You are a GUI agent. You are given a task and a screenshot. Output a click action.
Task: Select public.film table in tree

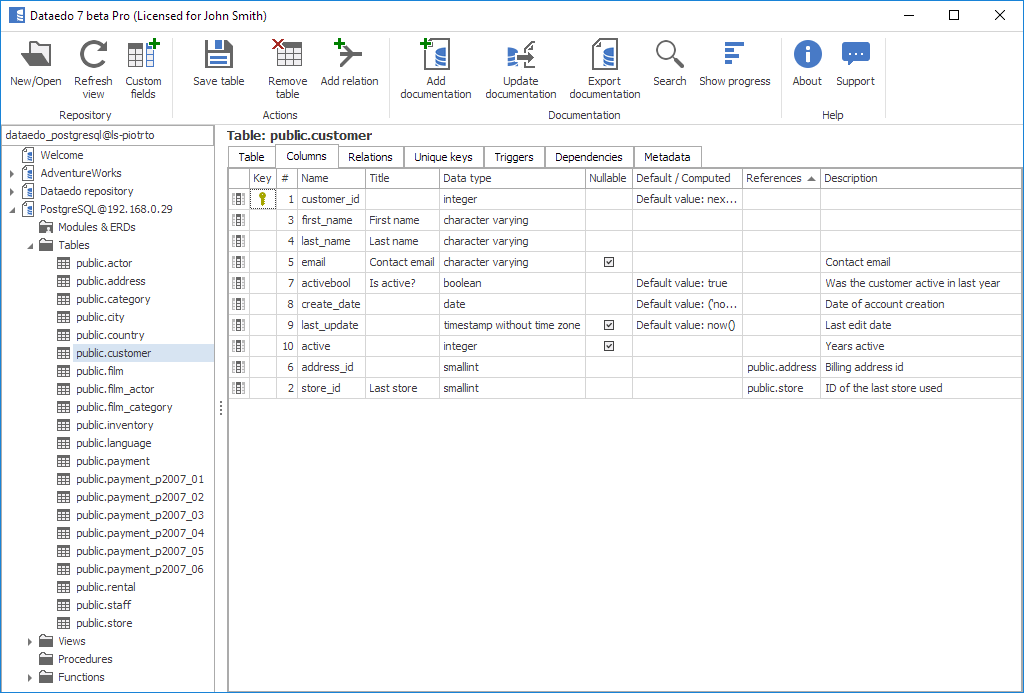(99, 371)
